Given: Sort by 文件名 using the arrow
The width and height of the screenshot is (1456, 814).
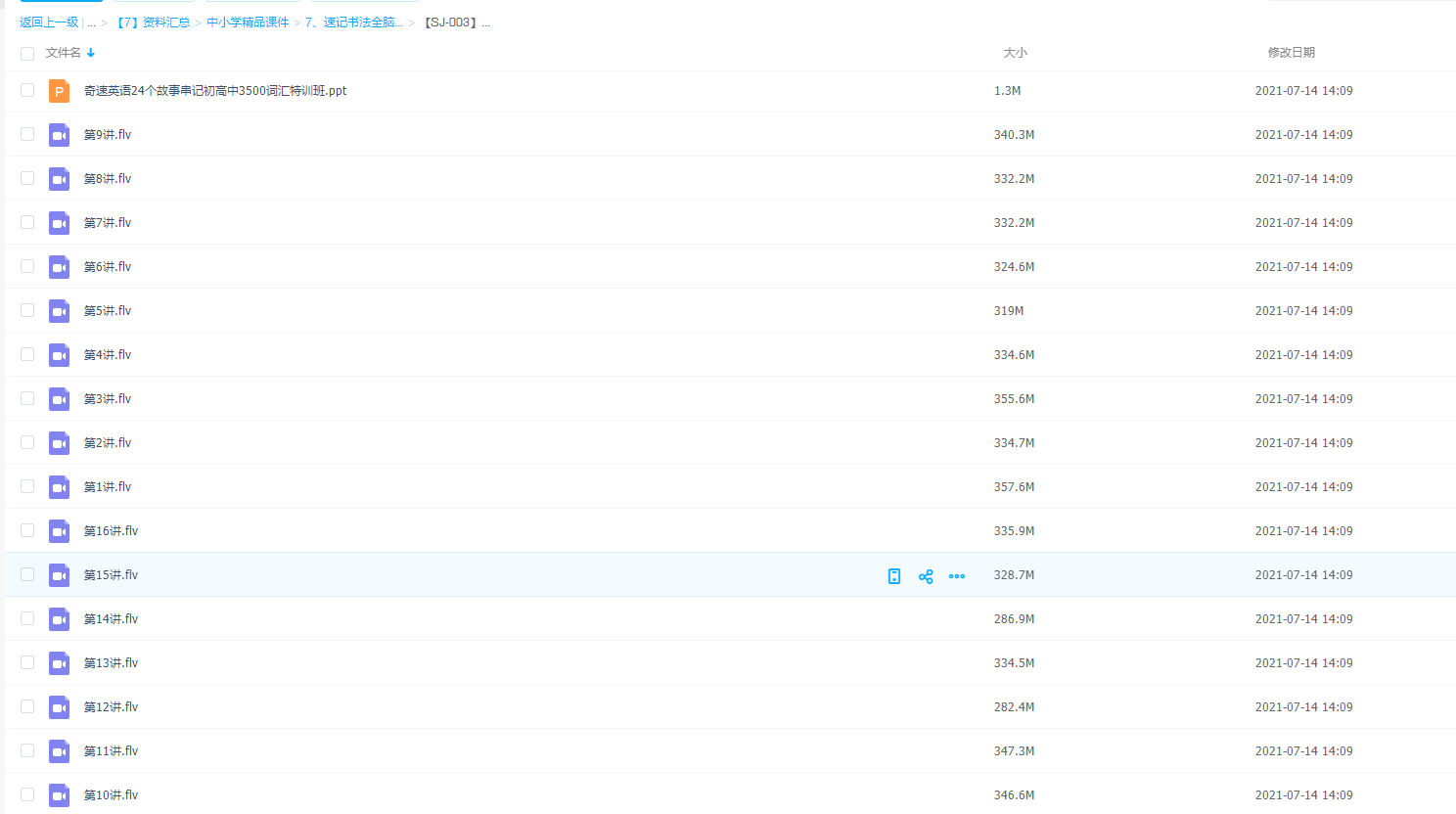Looking at the screenshot, I should pos(91,53).
